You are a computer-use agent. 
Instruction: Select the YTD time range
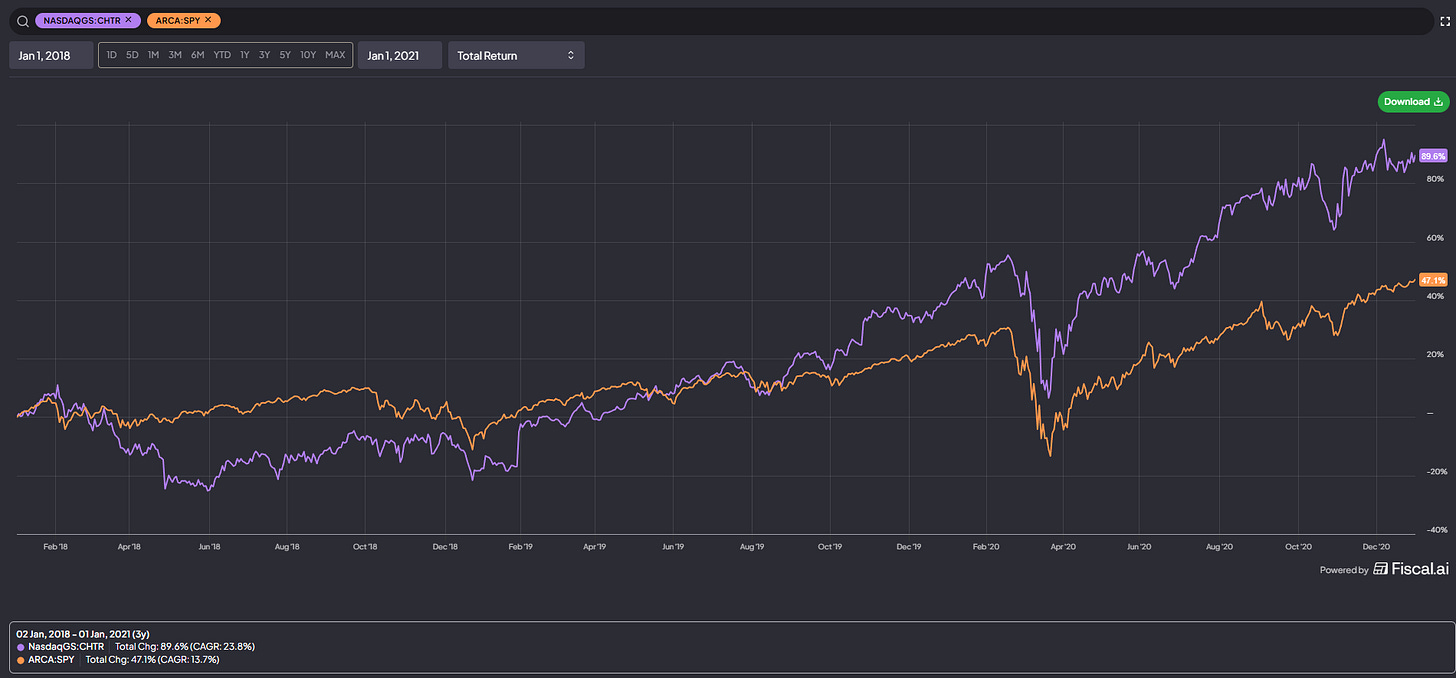point(222,55)
